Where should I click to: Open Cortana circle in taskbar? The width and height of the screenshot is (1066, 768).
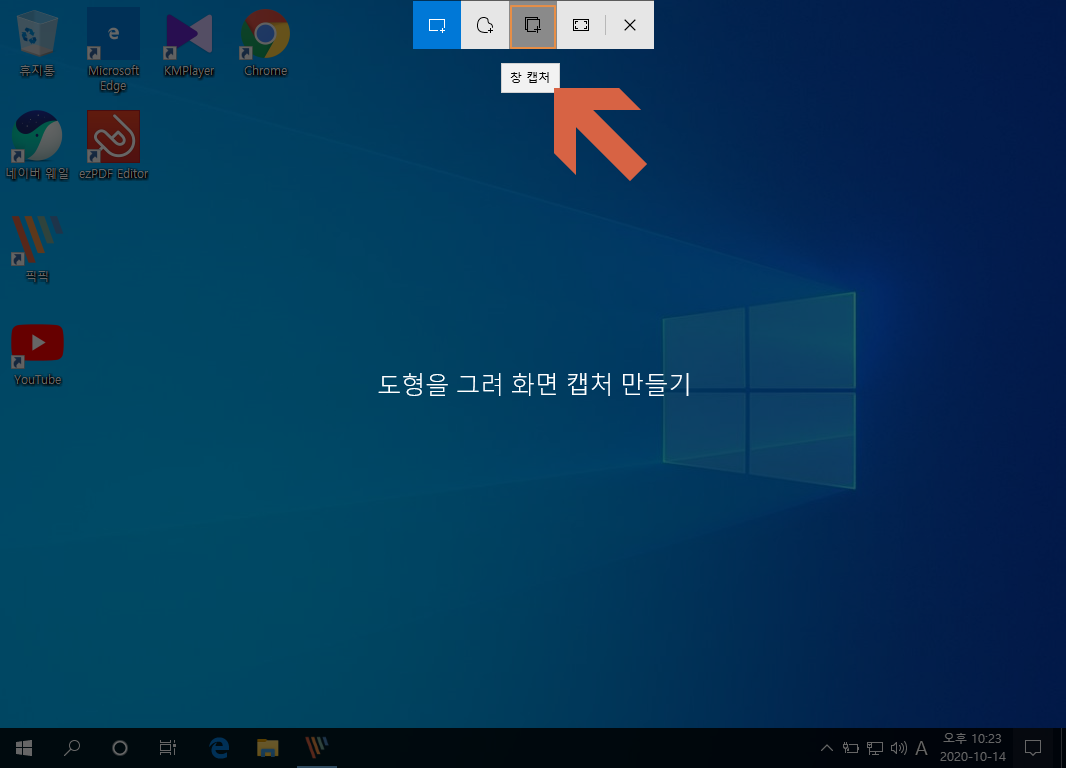point(120,748)
